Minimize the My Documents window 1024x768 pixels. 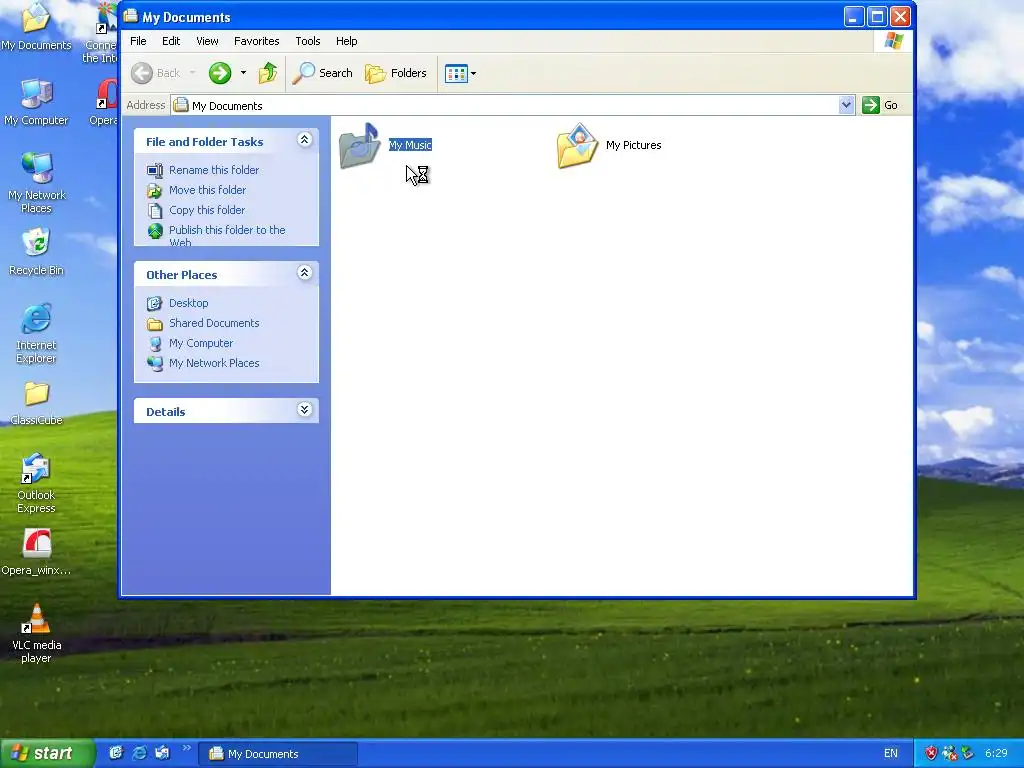pyautogui.click(x=854, y=16)
